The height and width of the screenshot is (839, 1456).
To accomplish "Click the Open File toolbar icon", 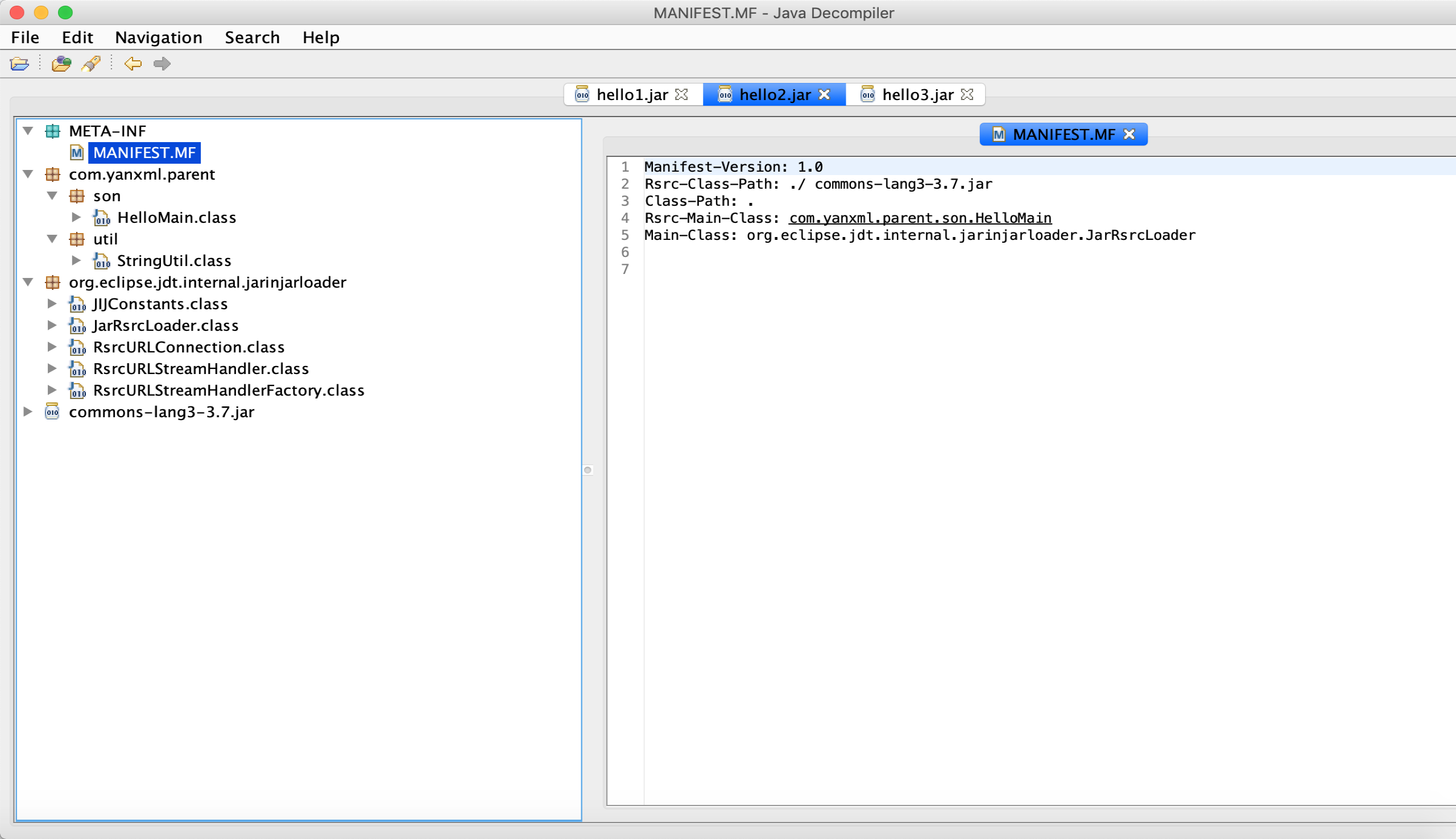I will coord(19,64).
